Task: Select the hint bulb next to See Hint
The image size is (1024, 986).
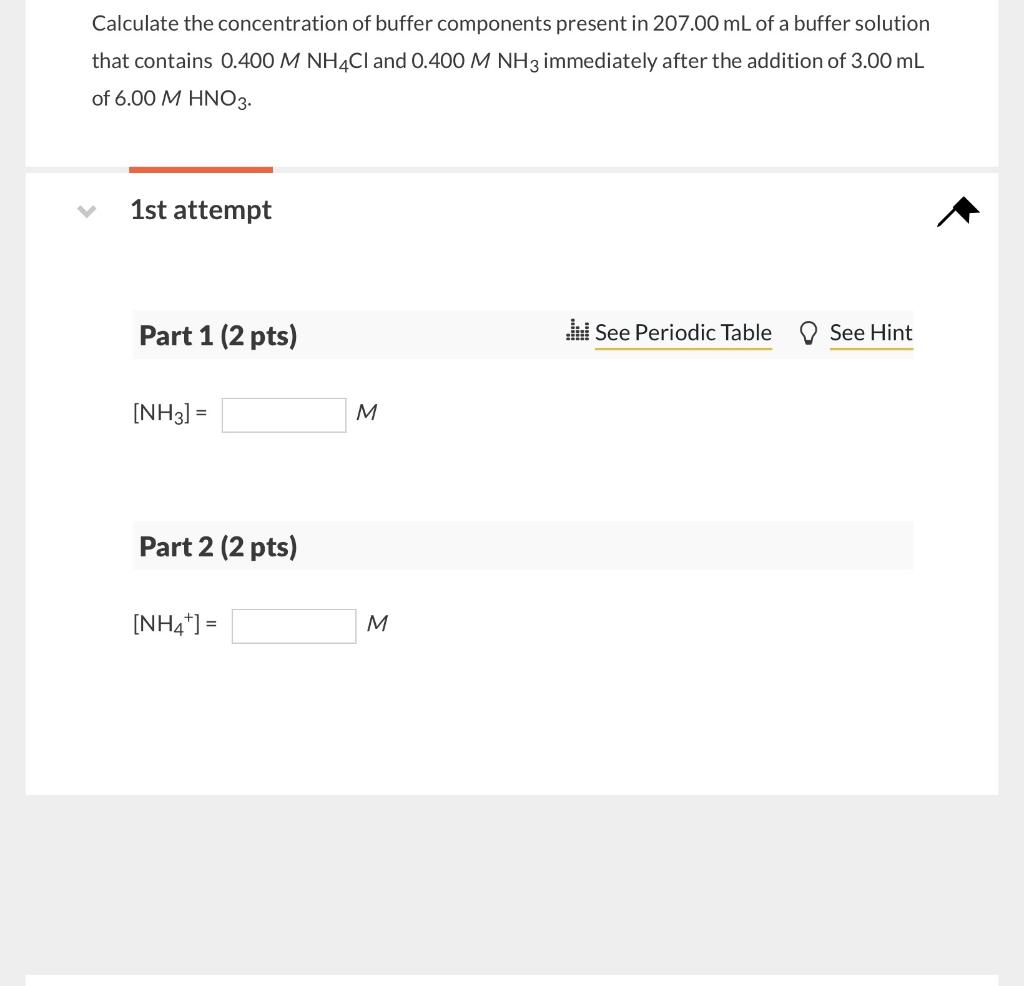Action: click(x=809, y=332)
